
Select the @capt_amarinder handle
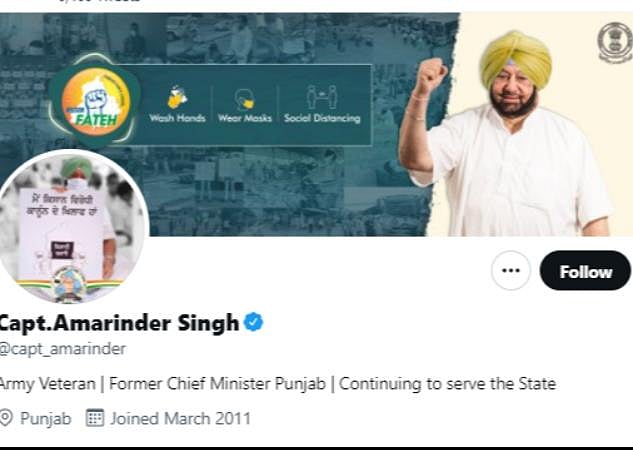point(63,349)
